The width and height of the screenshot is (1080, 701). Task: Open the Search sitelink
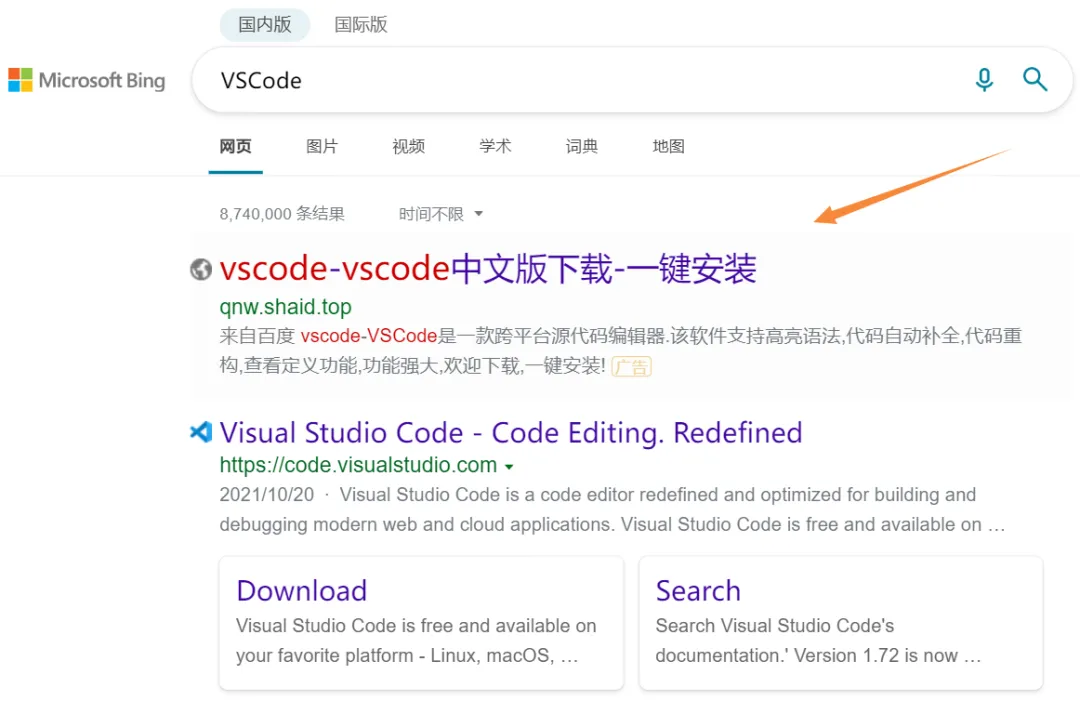(698, 591)
